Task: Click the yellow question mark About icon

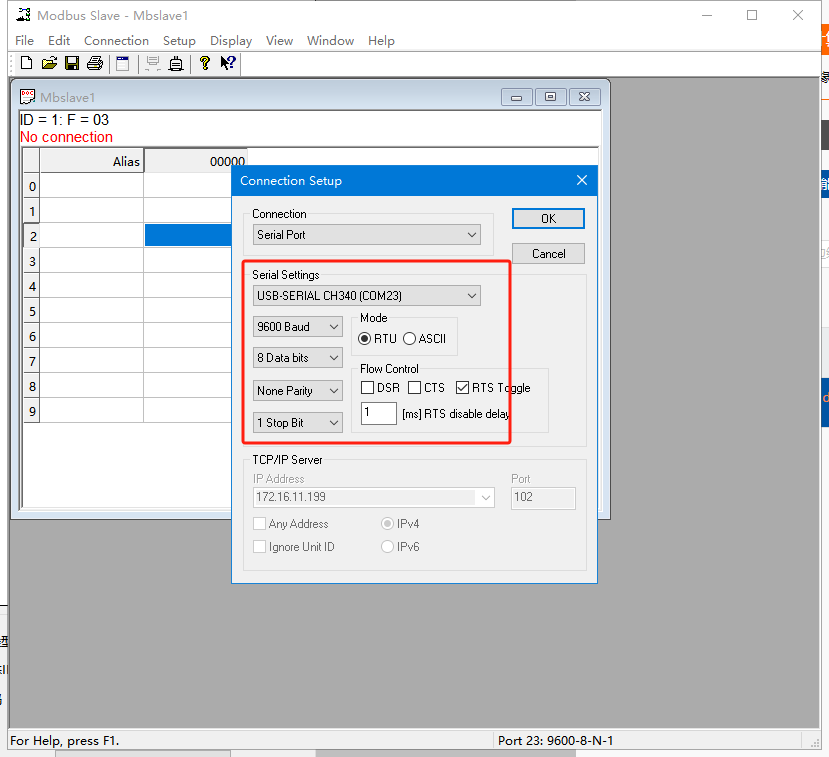Action: [x=205, y=64]
